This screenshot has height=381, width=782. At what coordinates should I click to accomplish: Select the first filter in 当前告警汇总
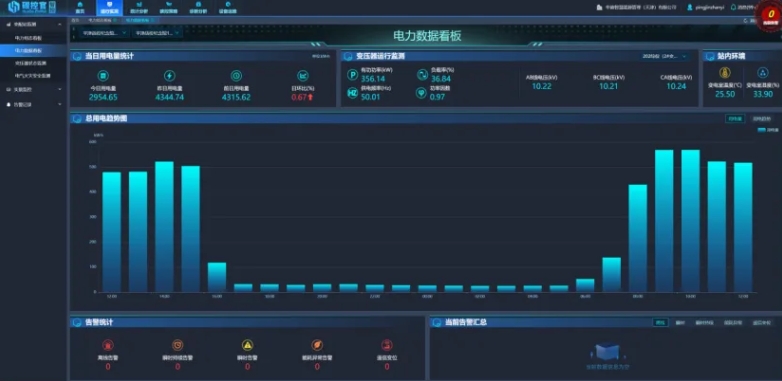pyautogui.click(x=660, y=323)
